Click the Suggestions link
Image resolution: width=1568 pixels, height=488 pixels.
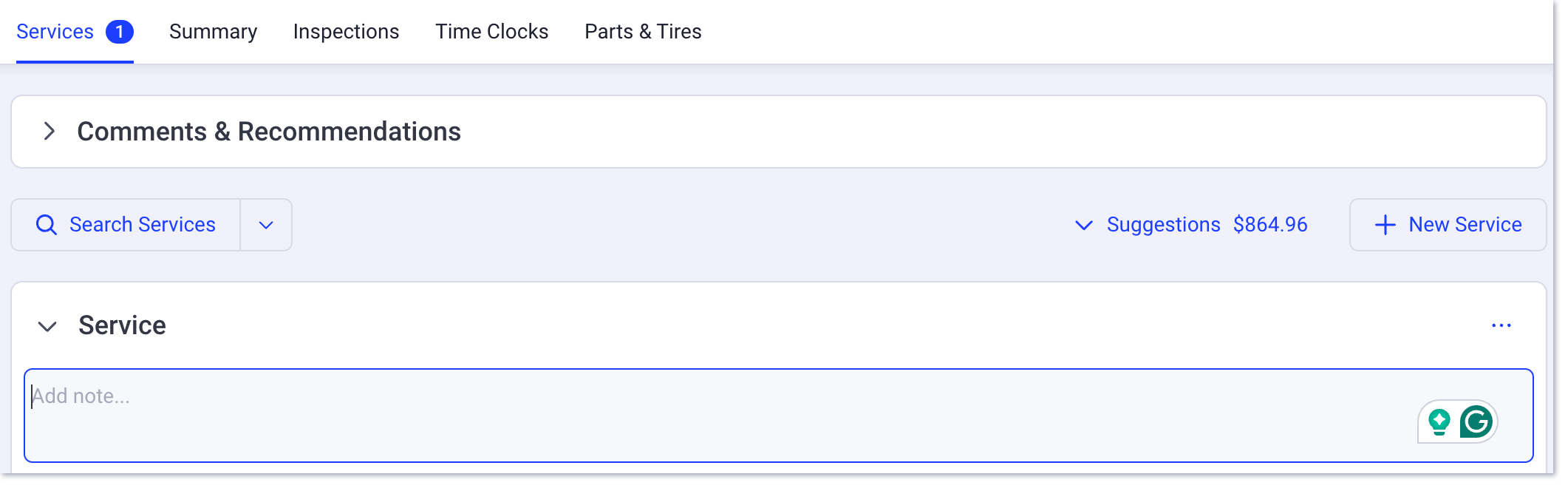click(x=1163, y=225)
